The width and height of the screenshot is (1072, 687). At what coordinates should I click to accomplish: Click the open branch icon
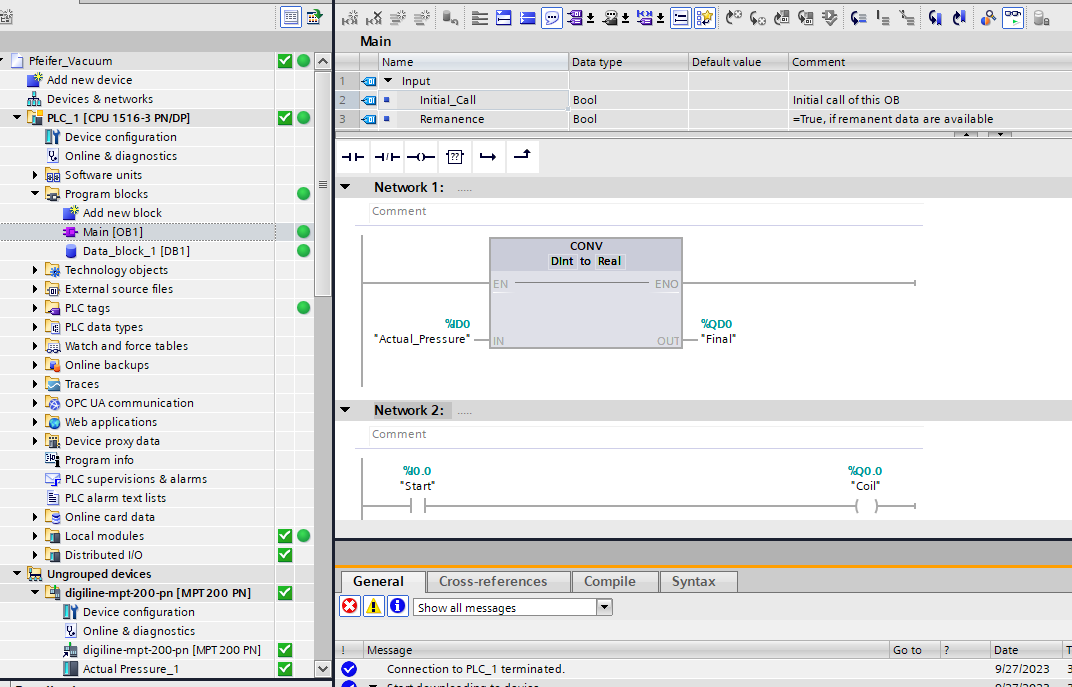[x=487, y=157]
